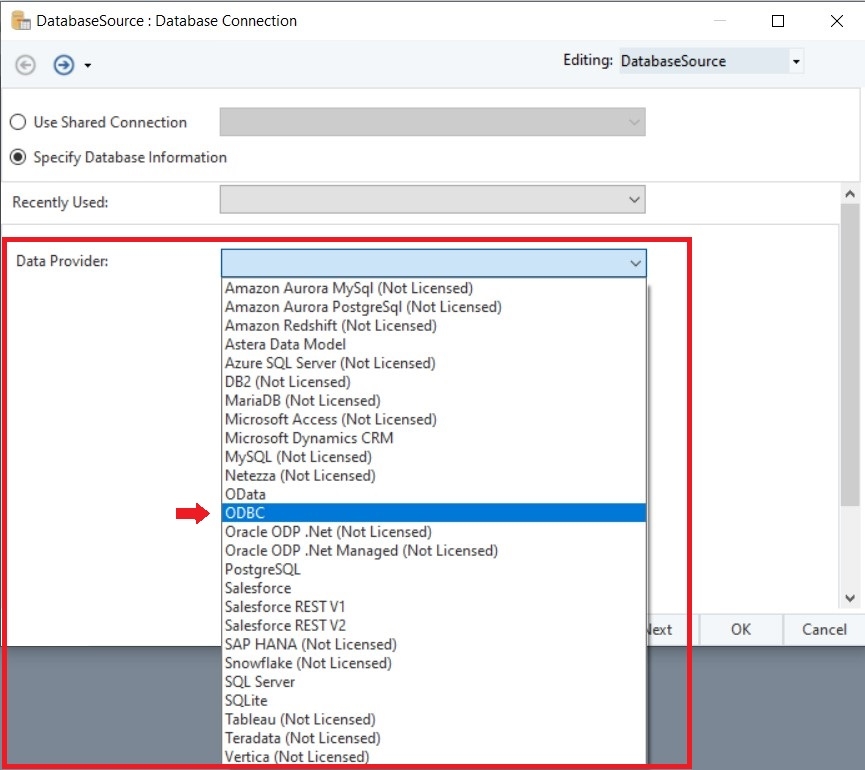
Task: Choose ODBC from the provider list
Action: pos(245,513)
